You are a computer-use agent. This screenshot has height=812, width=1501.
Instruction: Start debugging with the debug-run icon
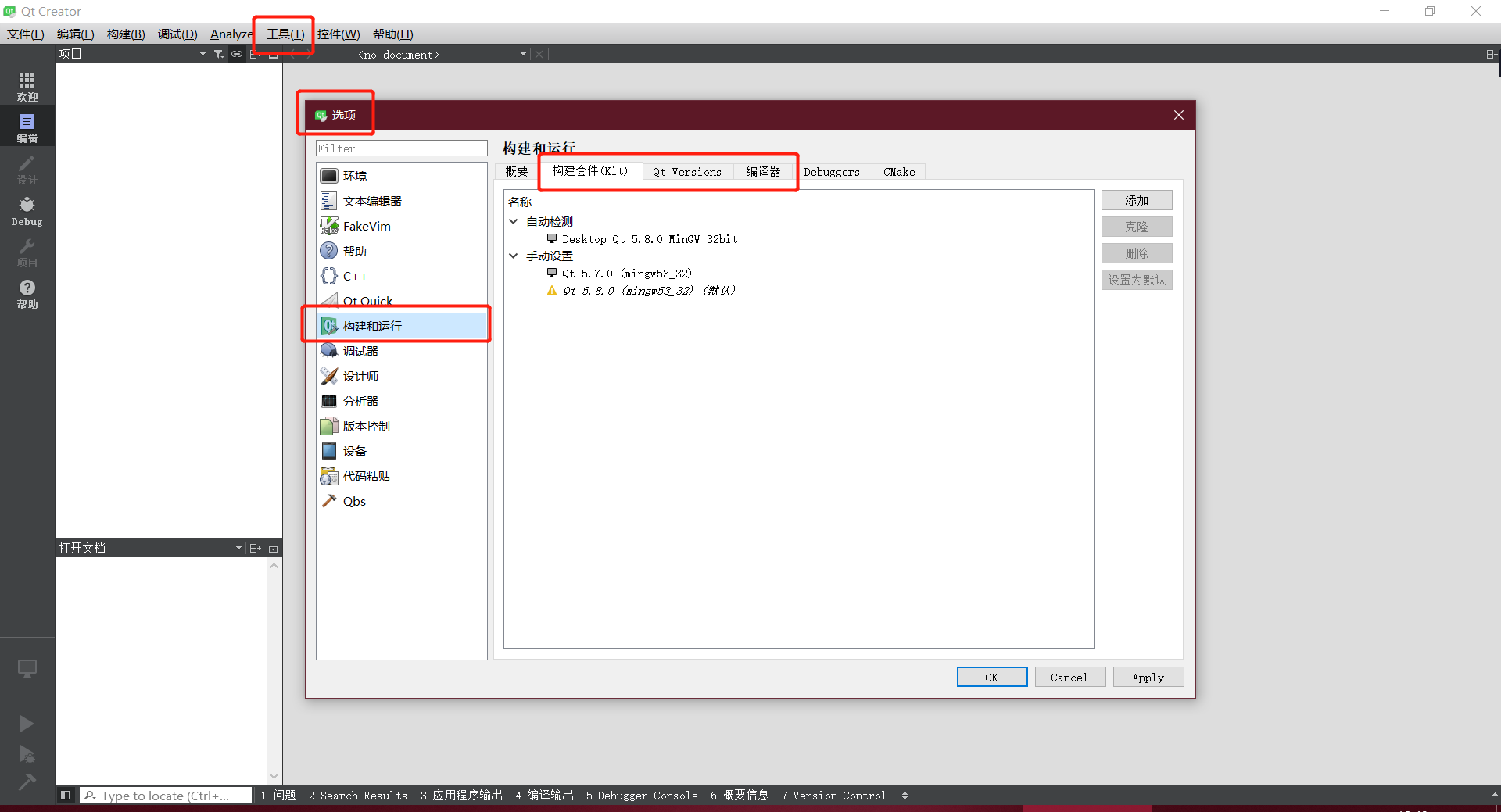[x=27, y=753]
